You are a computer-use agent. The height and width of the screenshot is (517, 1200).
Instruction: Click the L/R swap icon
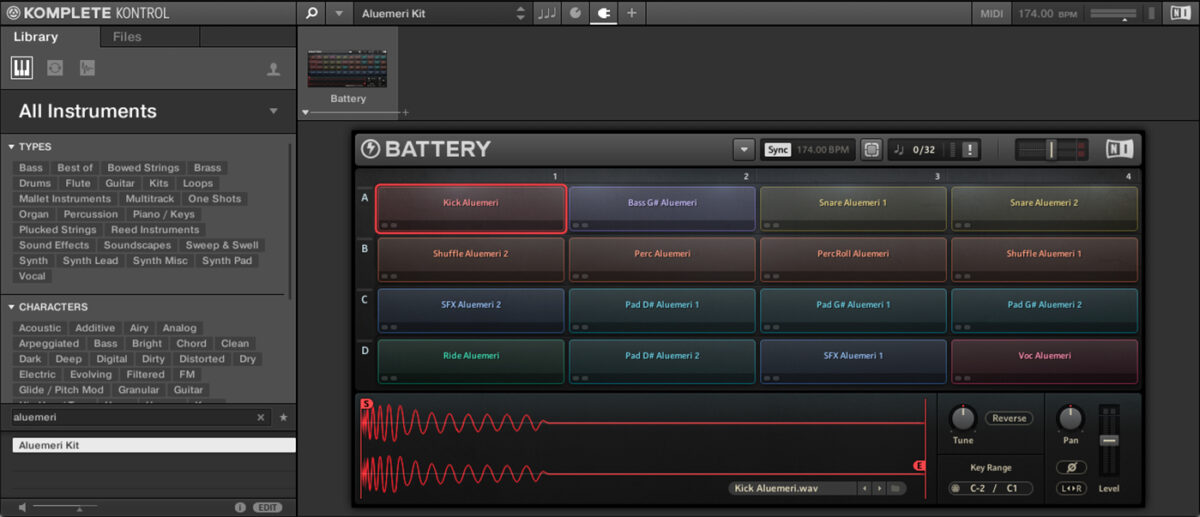1071,488
